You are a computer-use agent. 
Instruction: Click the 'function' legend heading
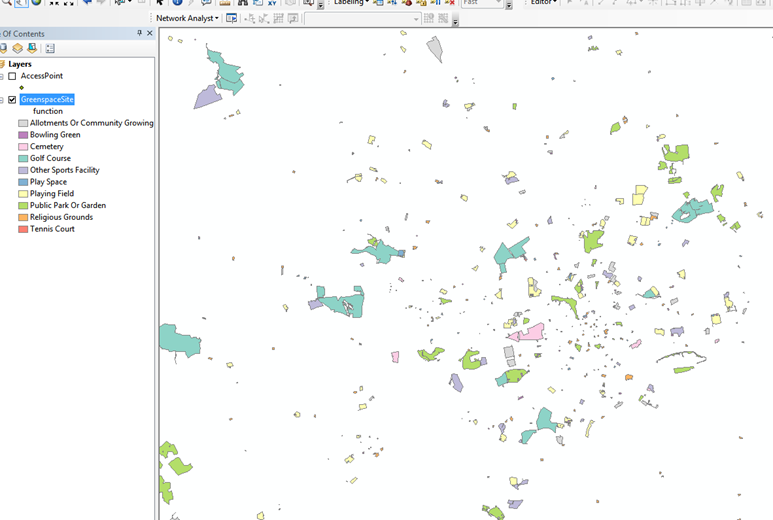tap(48, 111)
